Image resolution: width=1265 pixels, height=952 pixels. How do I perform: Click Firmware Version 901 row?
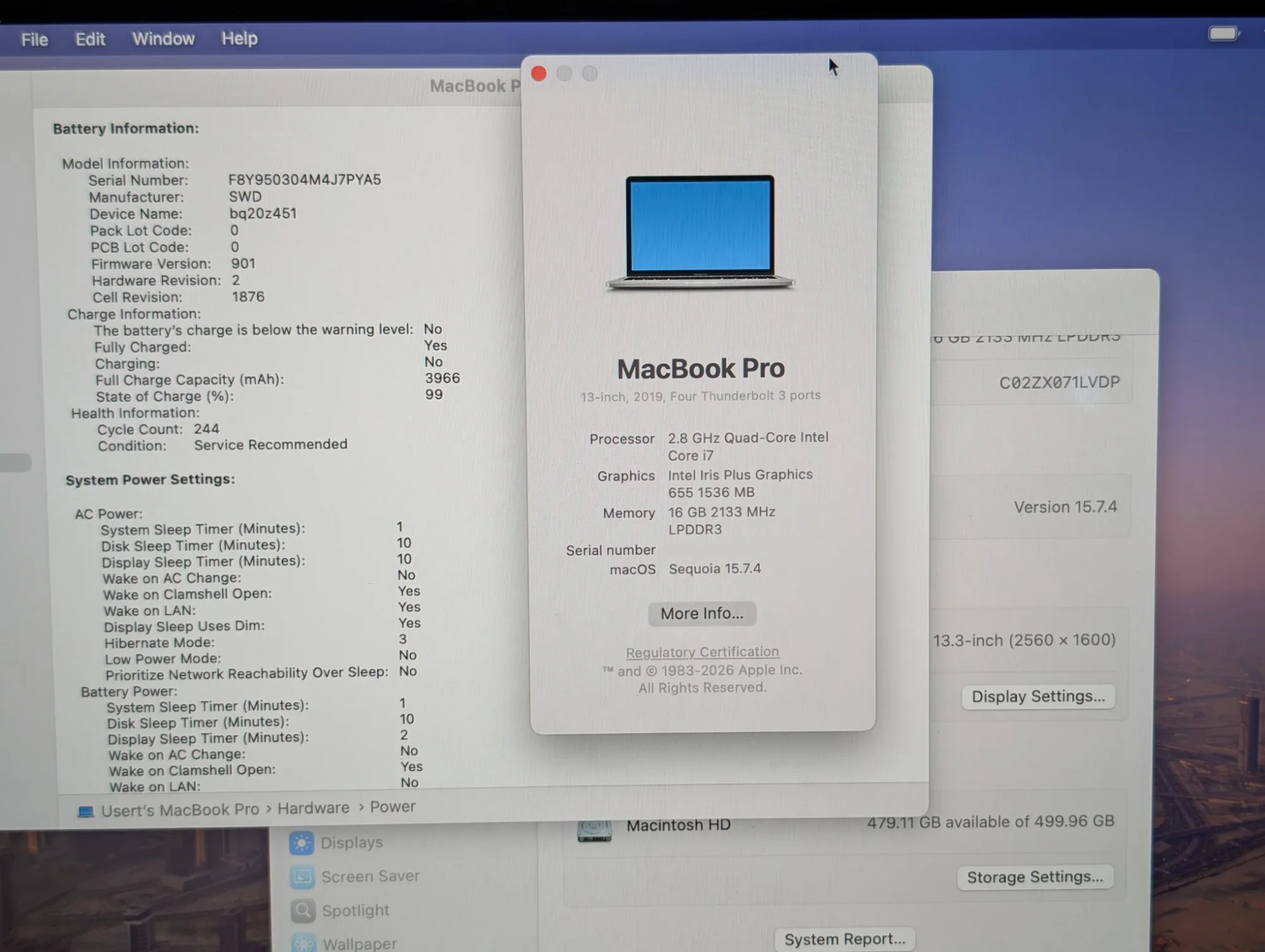click(173, 264)
